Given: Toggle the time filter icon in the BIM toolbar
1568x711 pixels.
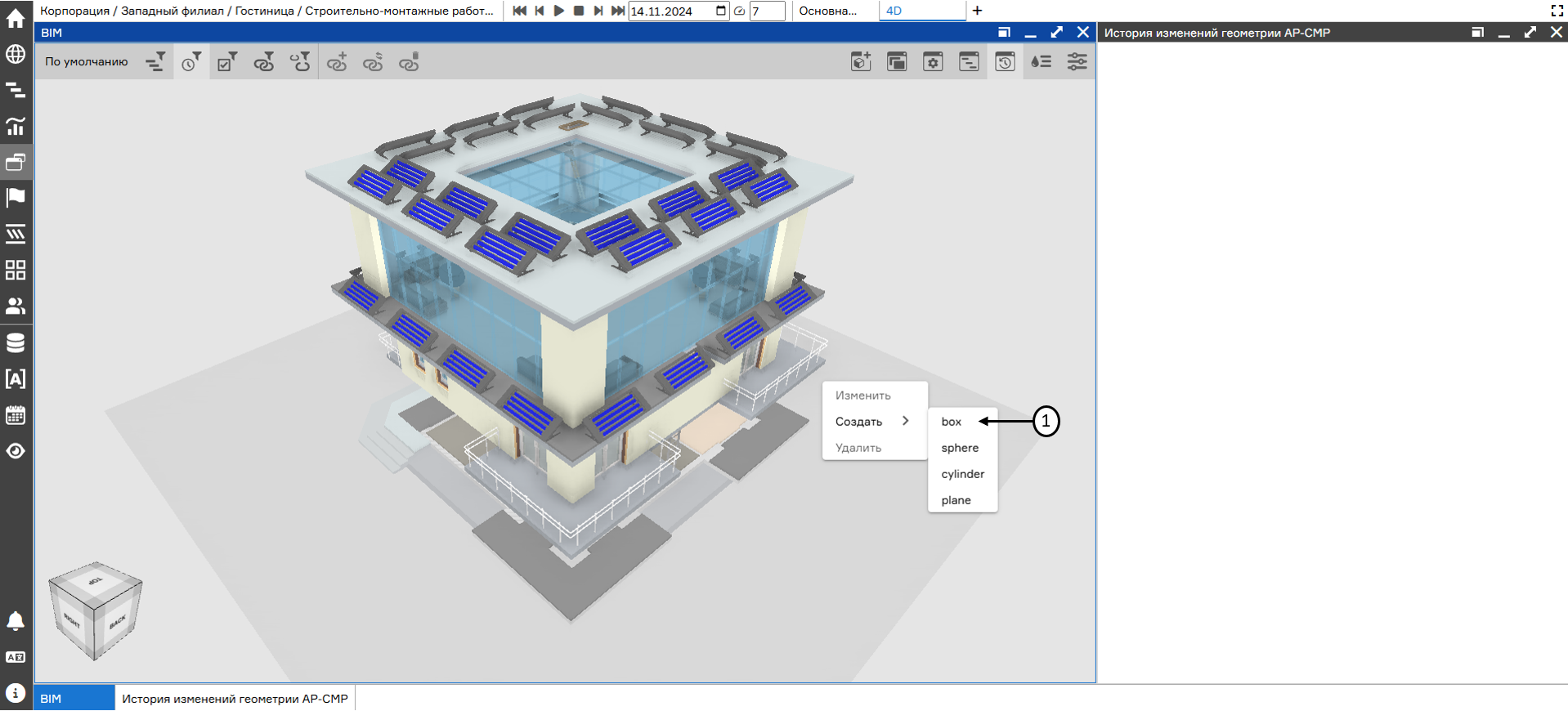Looking at the screenshot, I should [191, 62].
